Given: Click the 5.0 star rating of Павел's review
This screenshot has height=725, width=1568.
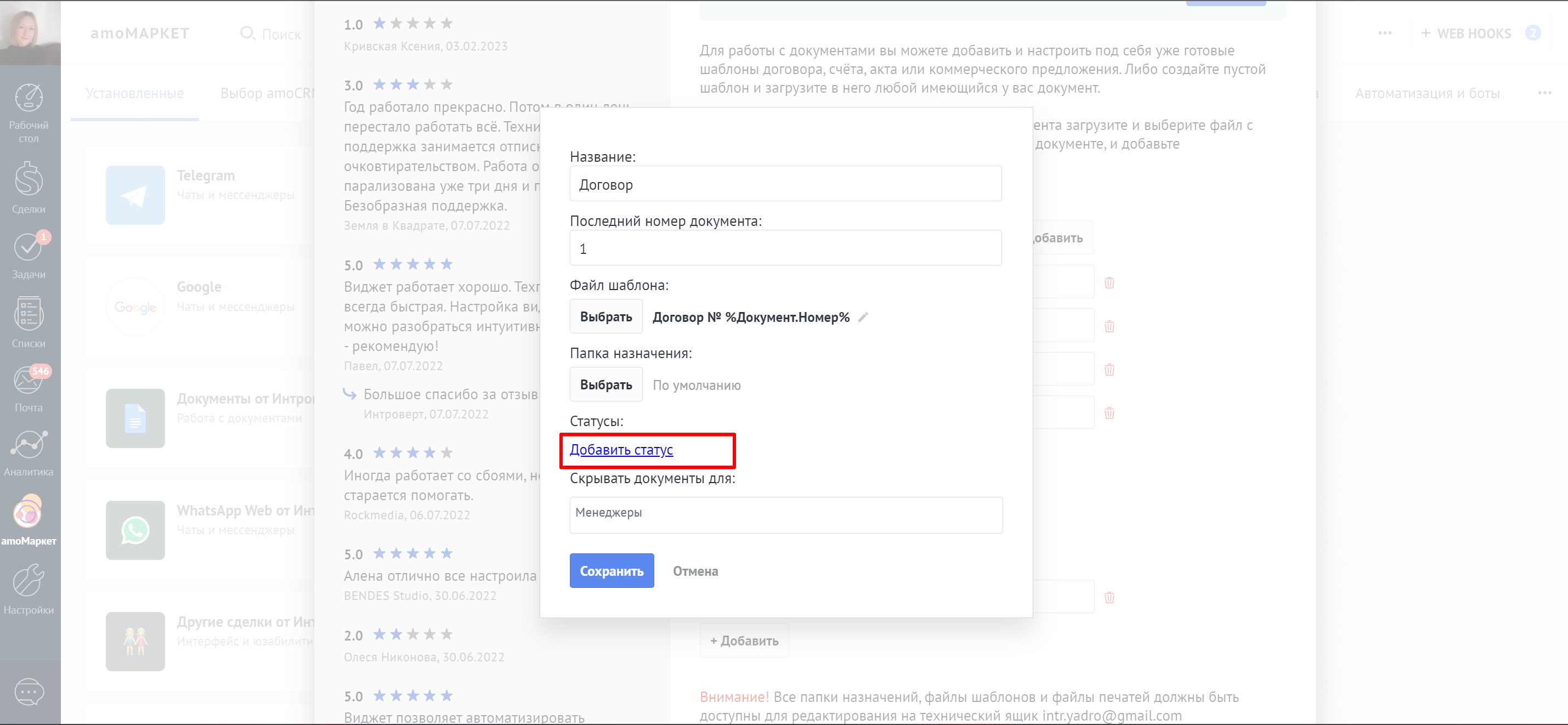Looking at the screenshot, I should pyautogui.click(x=412, y=264).
